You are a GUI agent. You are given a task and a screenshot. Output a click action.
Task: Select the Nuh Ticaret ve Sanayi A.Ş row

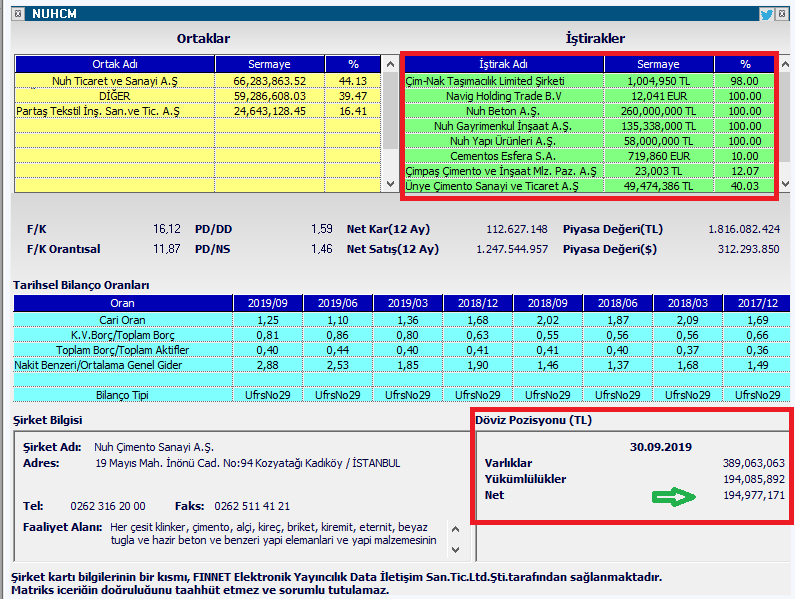(198, 81)
